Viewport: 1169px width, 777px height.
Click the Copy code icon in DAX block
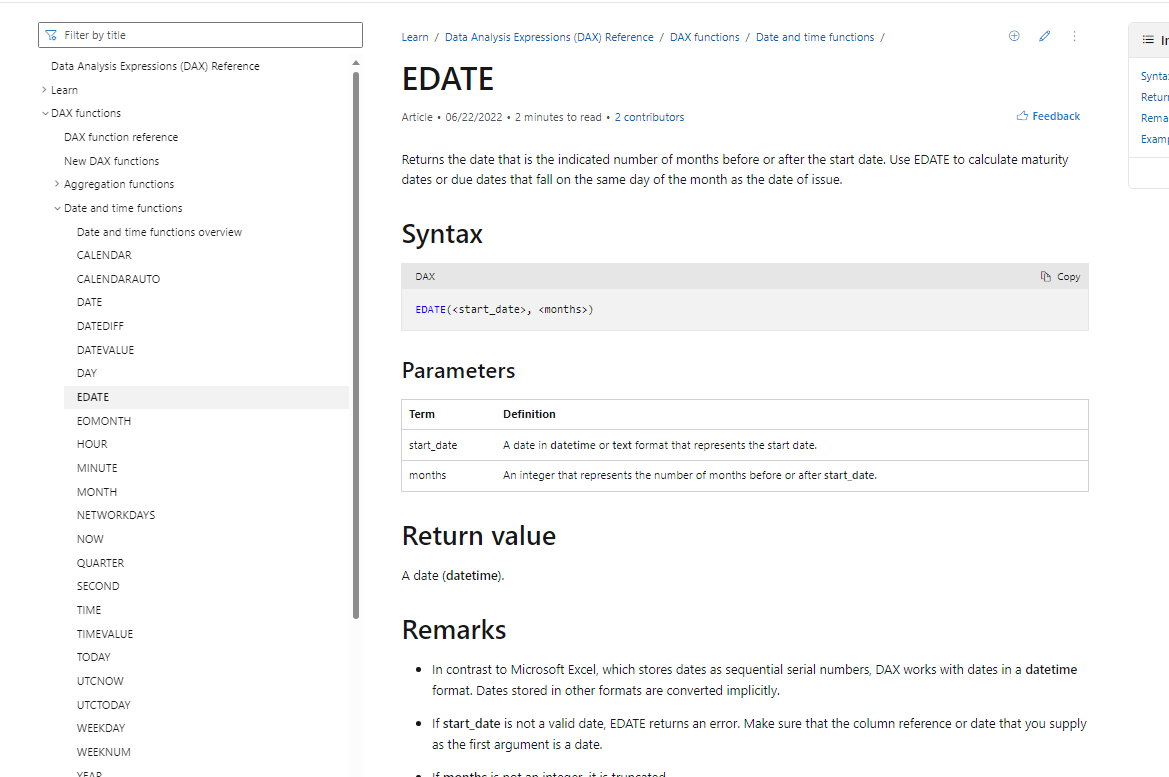click(x=1045, y=277)
